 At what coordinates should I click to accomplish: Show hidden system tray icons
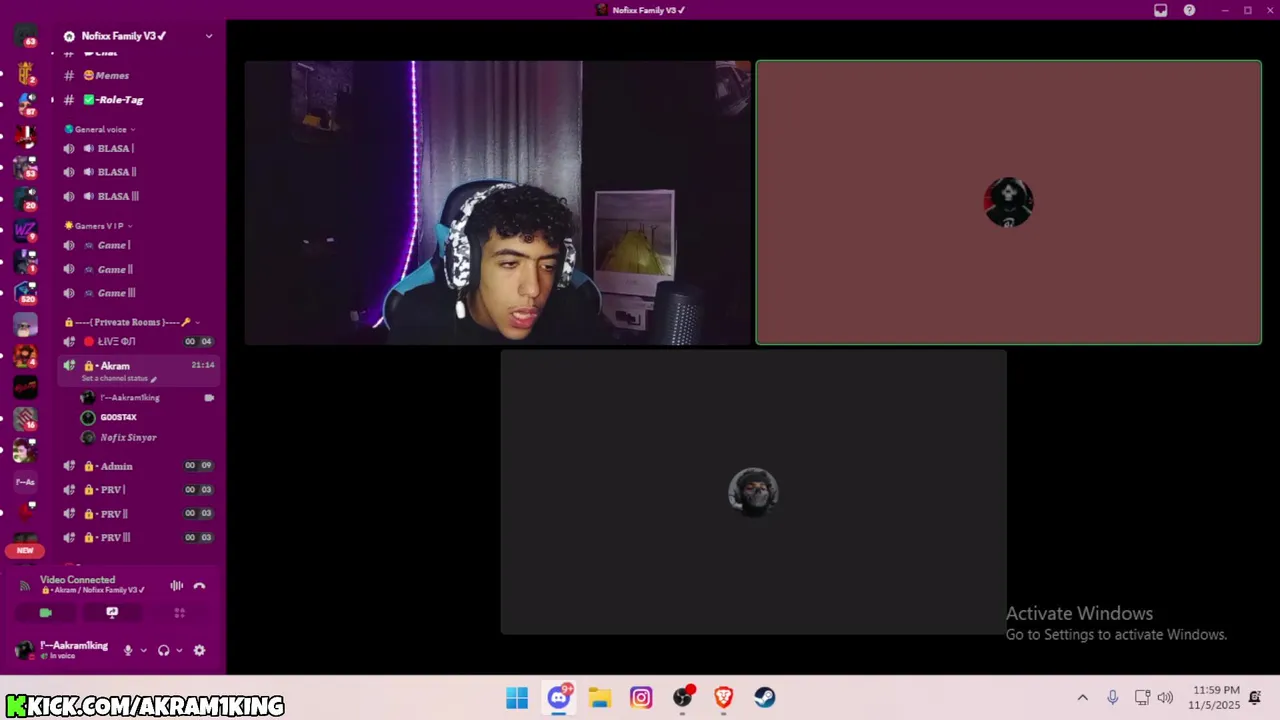pyautogui.click(x=1082, y=698)
